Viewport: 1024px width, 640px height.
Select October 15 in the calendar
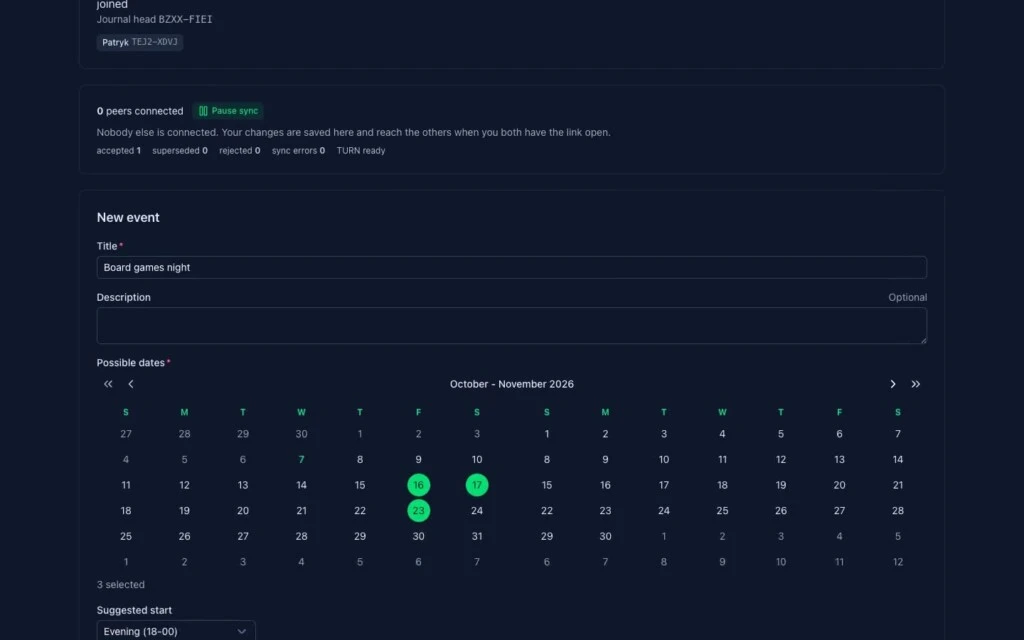pyautogui.click(x=360, y=485)
